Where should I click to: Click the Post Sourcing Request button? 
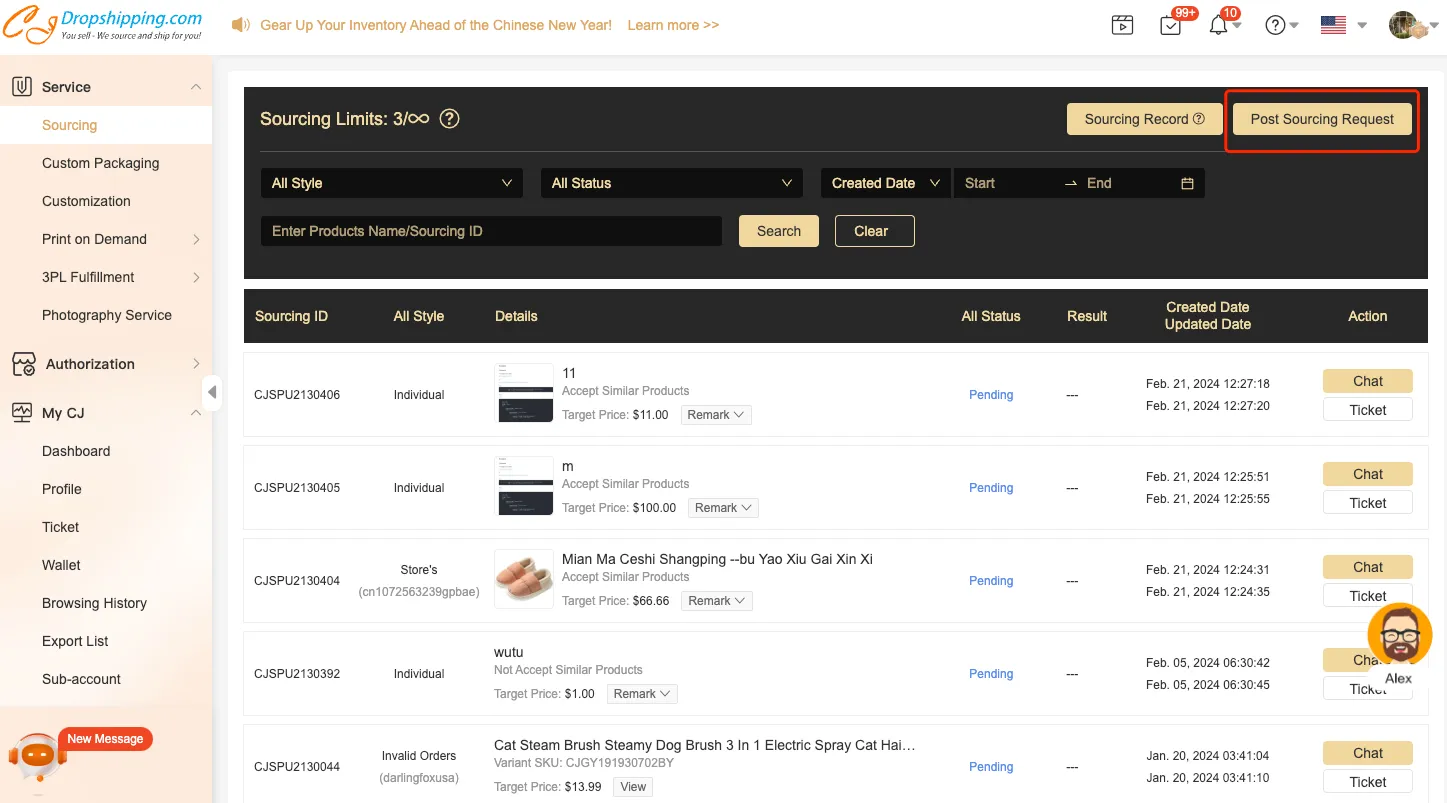[1321, 119]
